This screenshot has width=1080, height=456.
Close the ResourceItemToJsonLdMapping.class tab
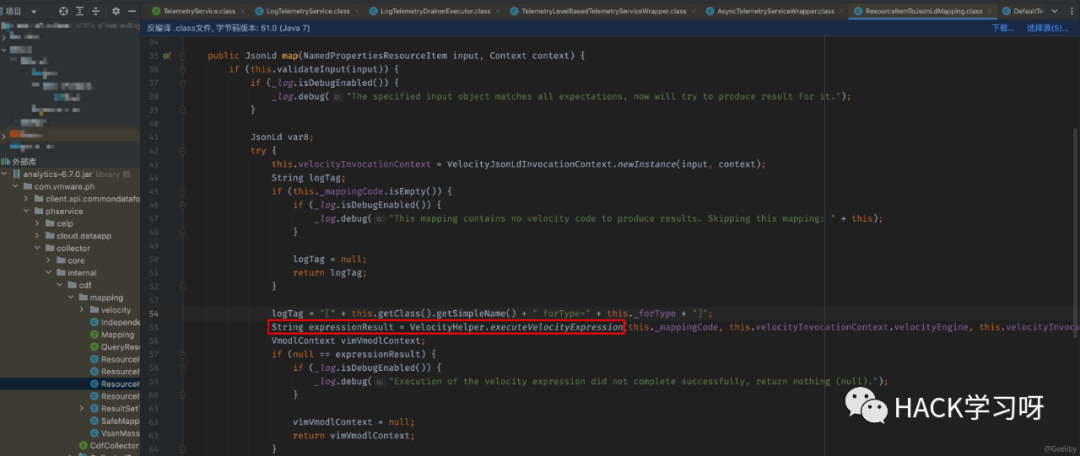(990, 11)
